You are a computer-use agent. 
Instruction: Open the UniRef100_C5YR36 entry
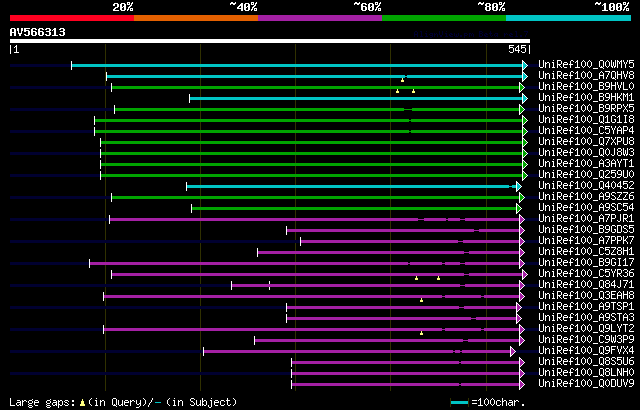coord(586,274)
